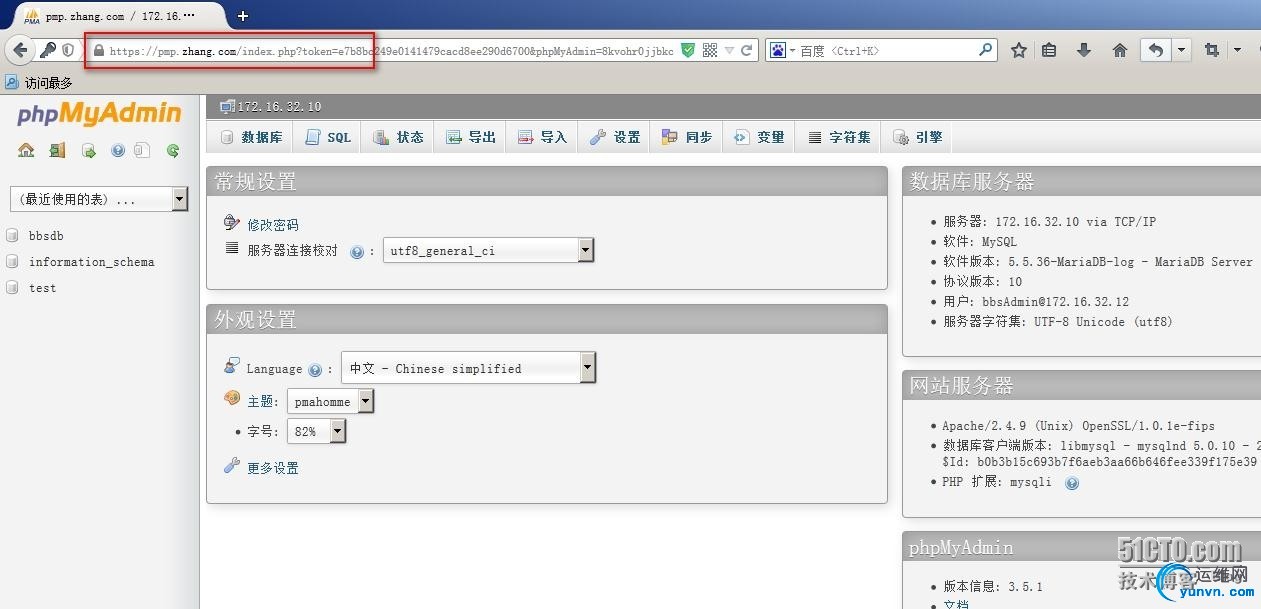Open the 最近使用的表 dropdown
The image size is (1261, 609).
coord(99,200)
